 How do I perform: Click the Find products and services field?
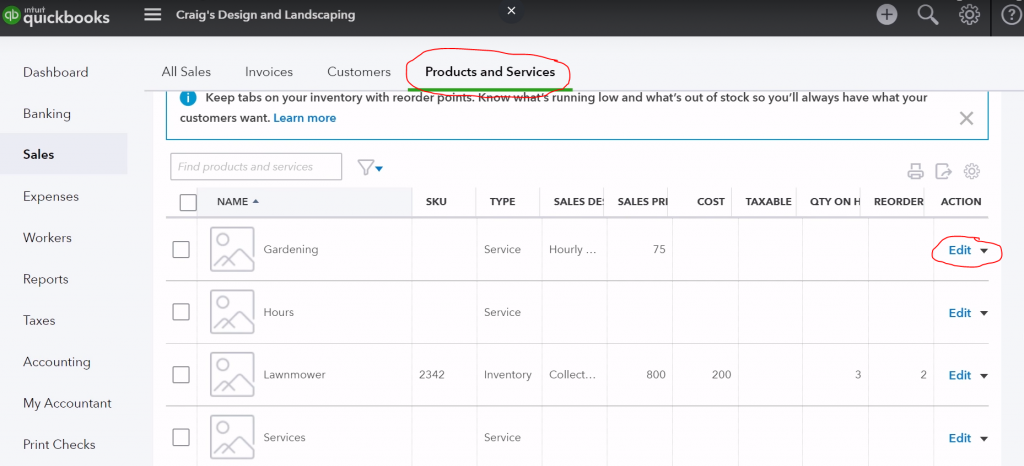coord(256,167)
